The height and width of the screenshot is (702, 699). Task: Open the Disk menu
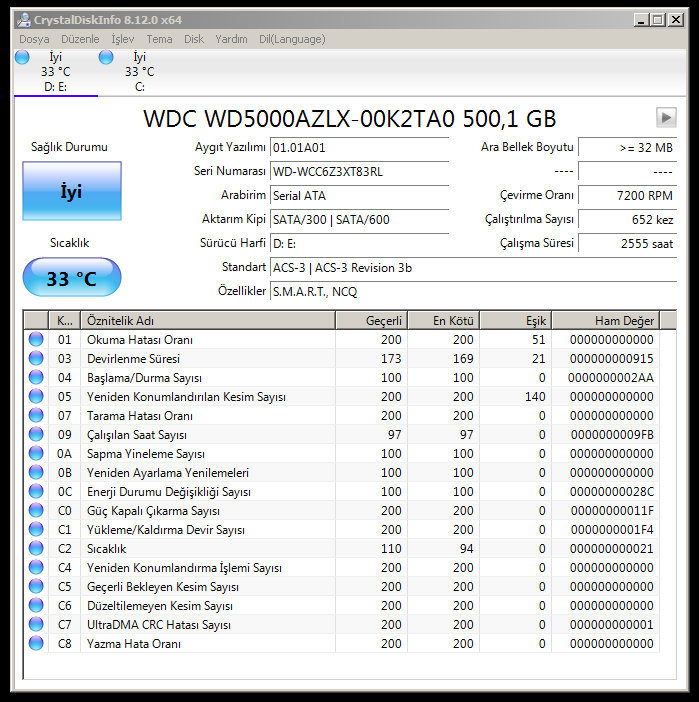194,39
